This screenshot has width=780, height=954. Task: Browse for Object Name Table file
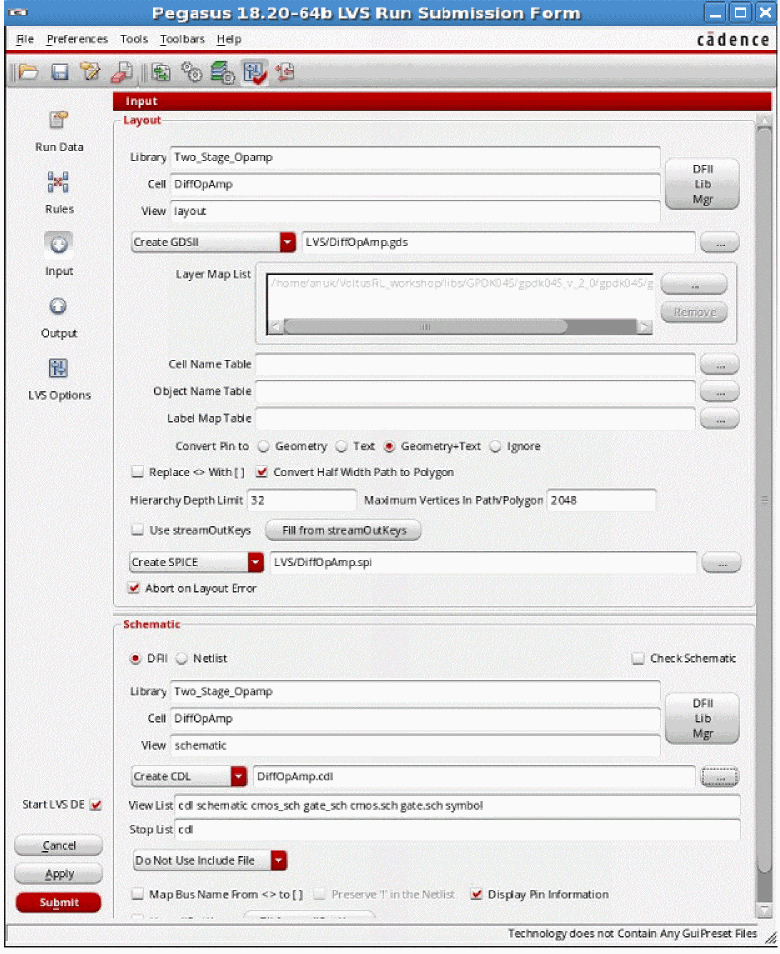point(720,392)
